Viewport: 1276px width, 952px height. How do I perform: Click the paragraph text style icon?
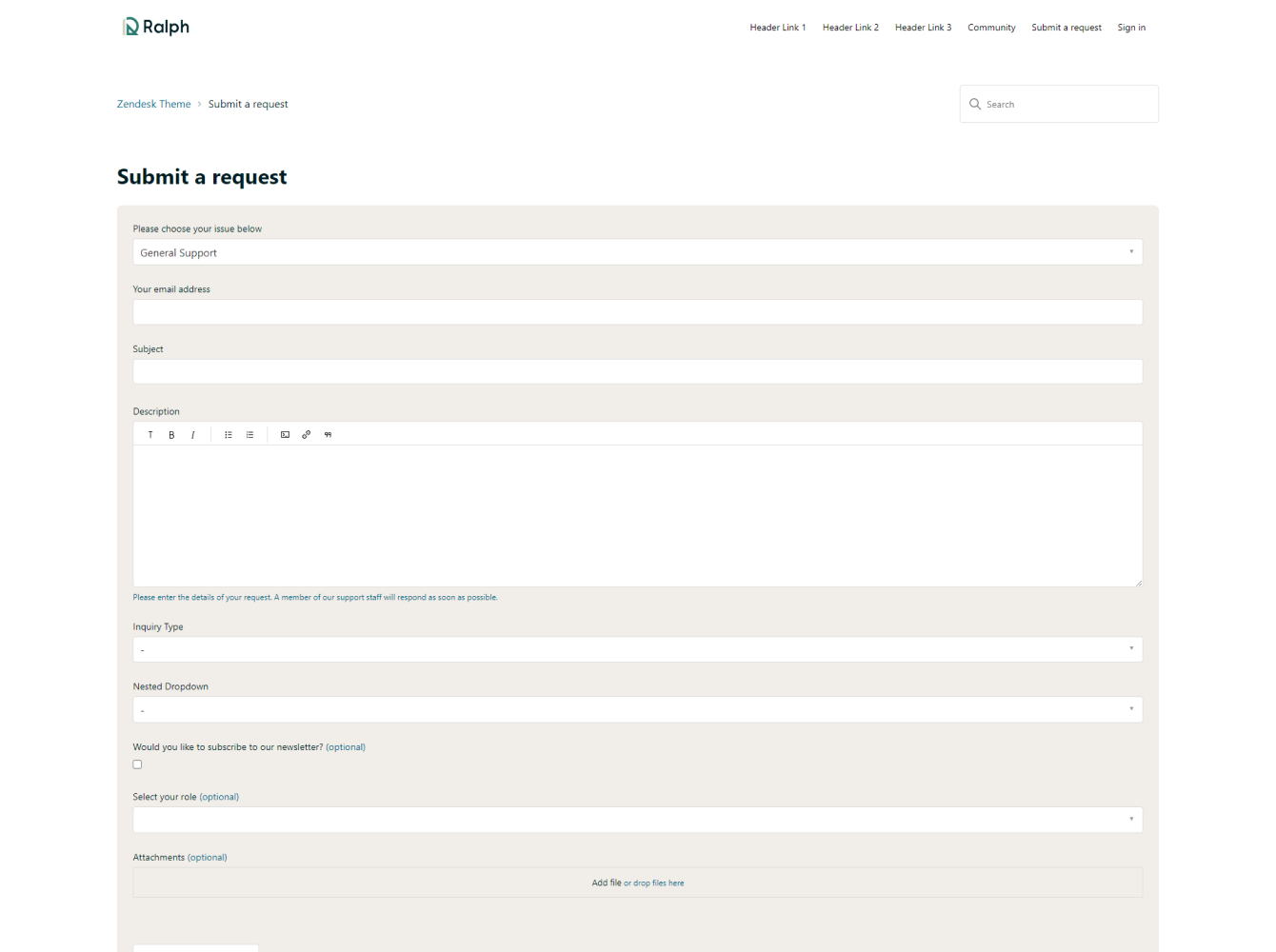pyautogui.click(x=150, y=435)
